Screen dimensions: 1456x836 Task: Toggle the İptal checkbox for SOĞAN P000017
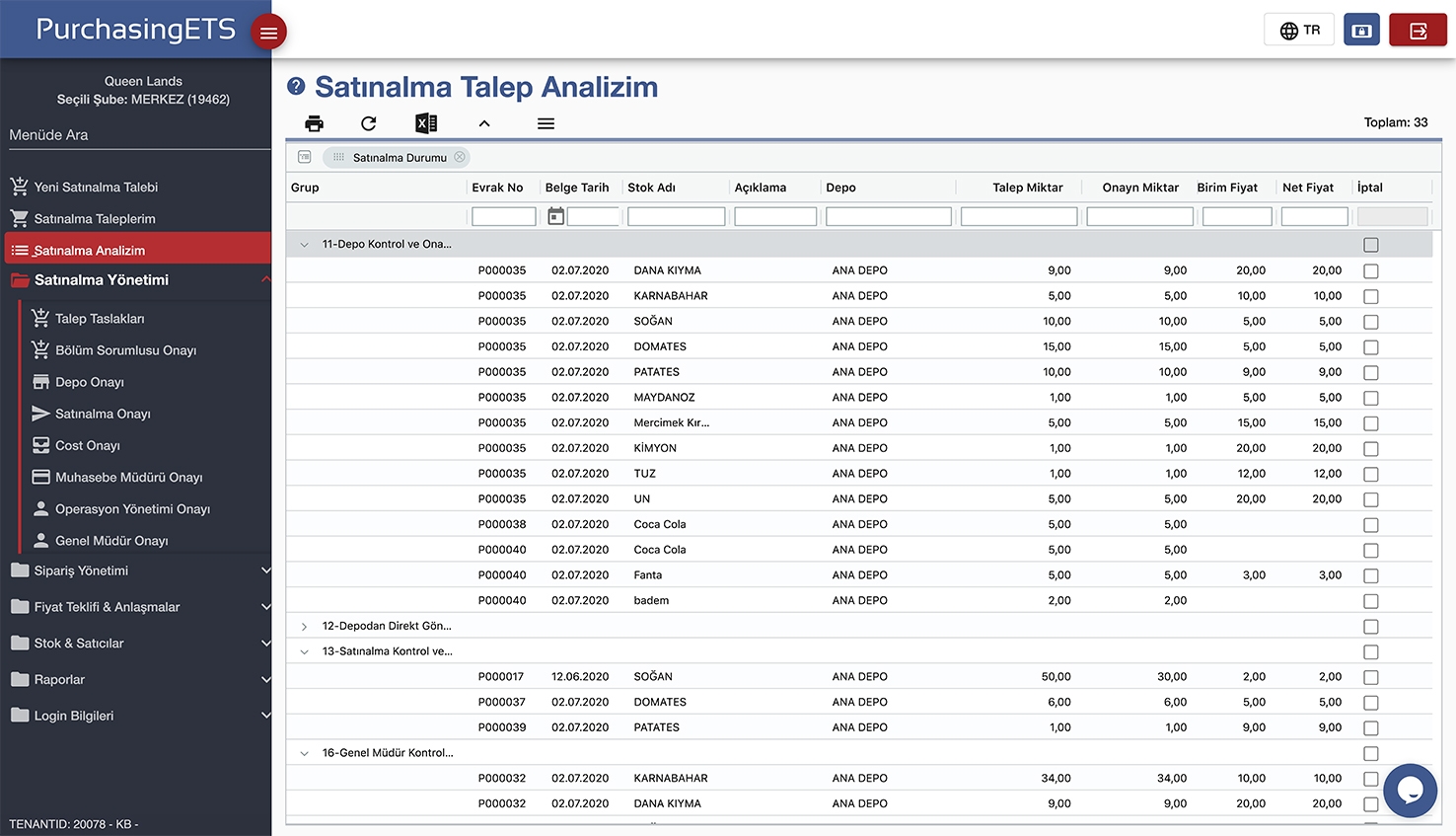tap(1370, 677)
